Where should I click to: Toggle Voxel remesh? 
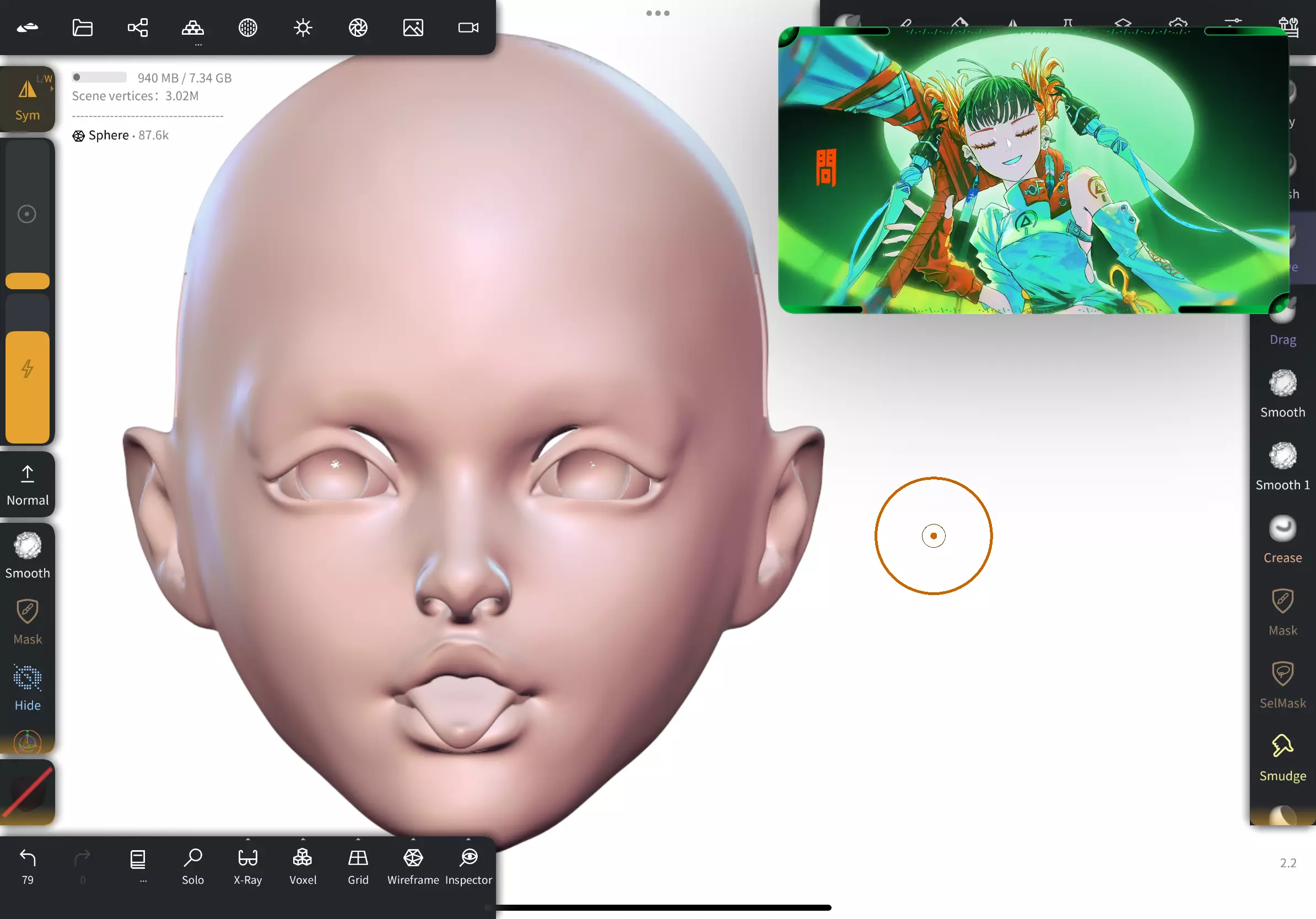point(303,866)
